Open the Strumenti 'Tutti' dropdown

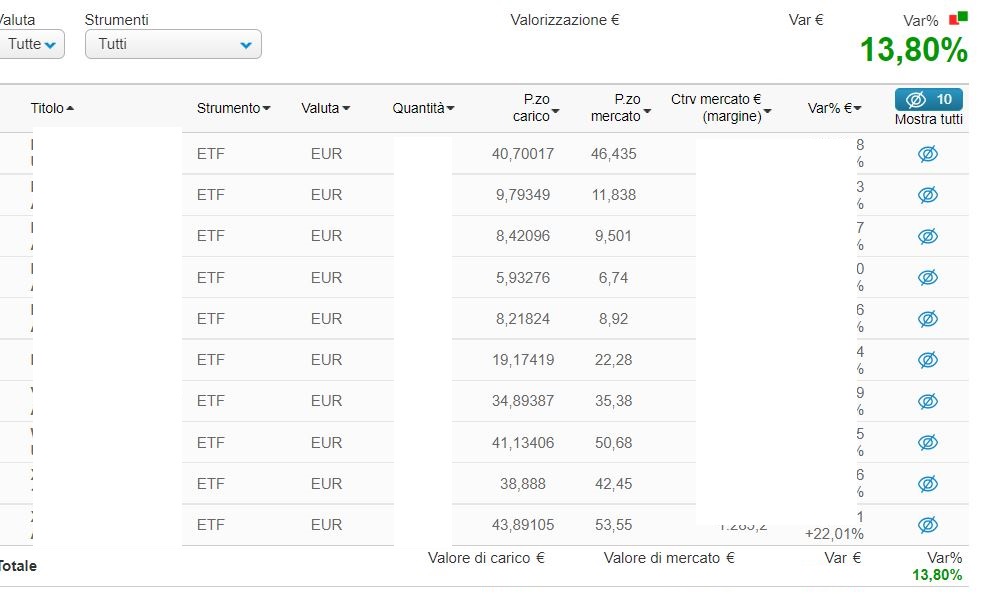point(173,44)
